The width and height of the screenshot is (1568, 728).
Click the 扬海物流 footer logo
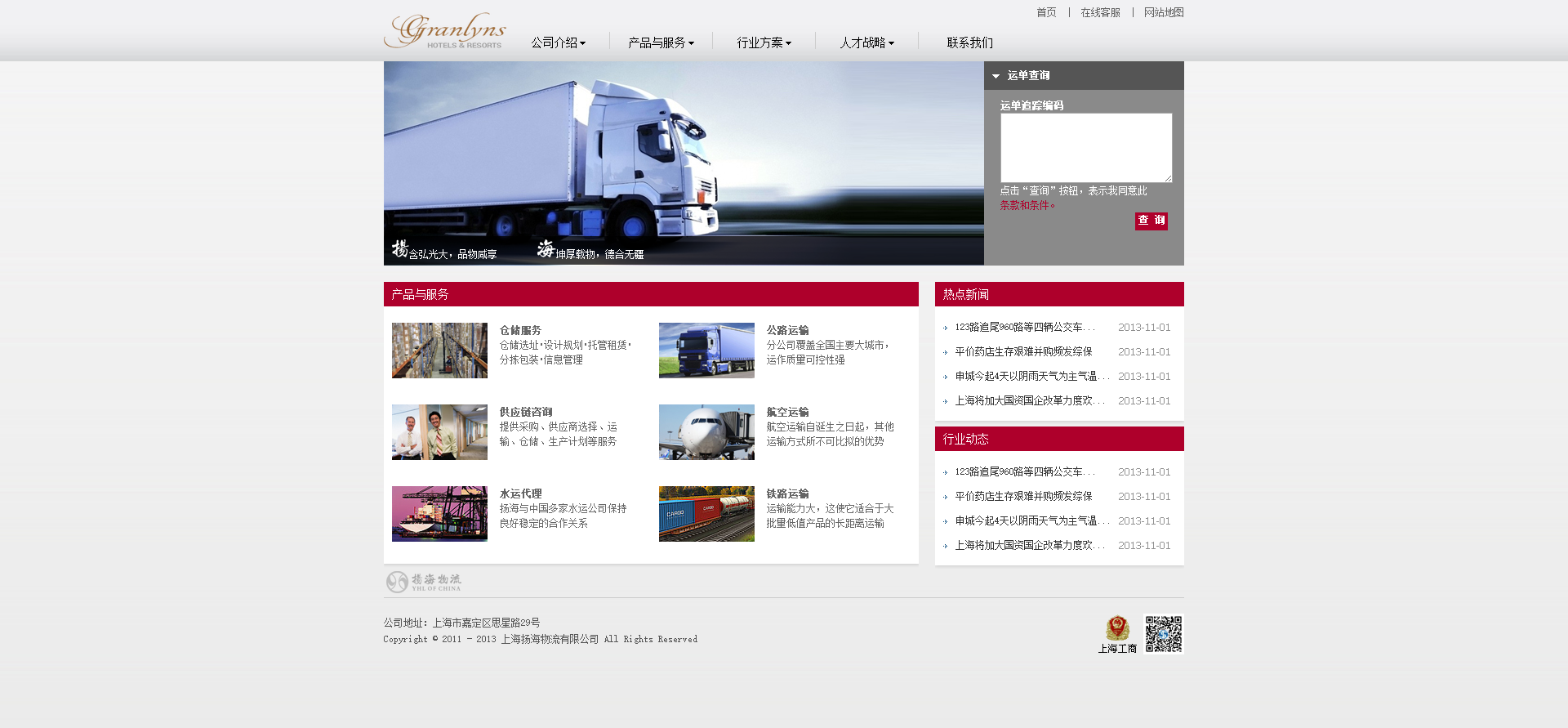[x=424, y=582]
